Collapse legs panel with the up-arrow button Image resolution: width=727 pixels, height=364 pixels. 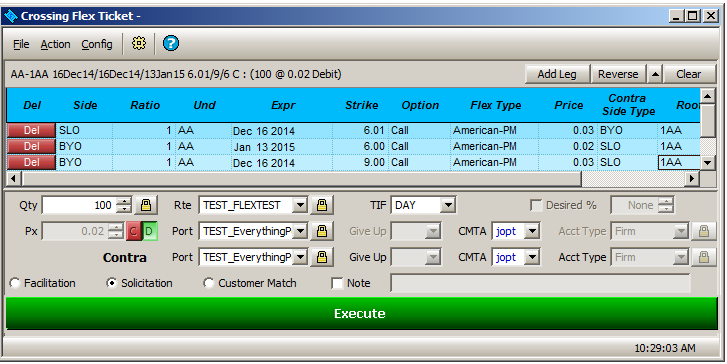pyautogui.click(x=655, y=74)
